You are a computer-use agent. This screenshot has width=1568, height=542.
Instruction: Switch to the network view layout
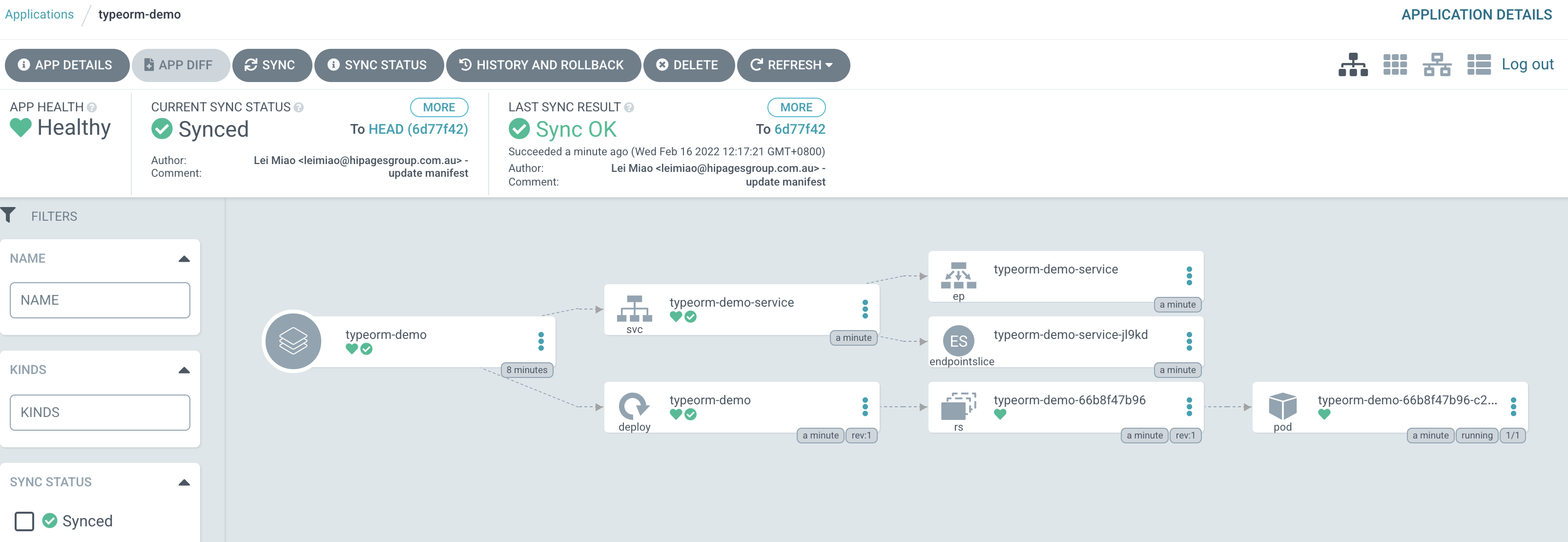pos(1437,64)
